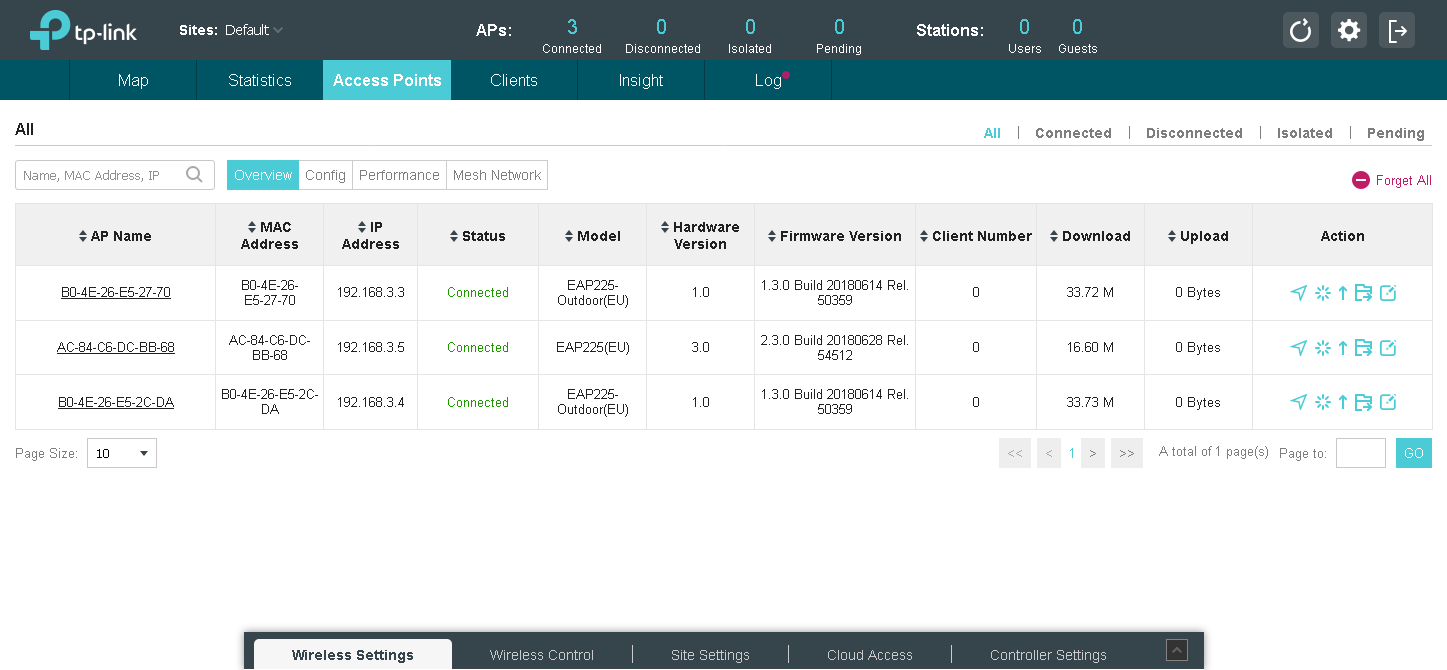Screen dimensions: 1447x670
Task: Show All access points filter
Action: (x=992, y=133)
